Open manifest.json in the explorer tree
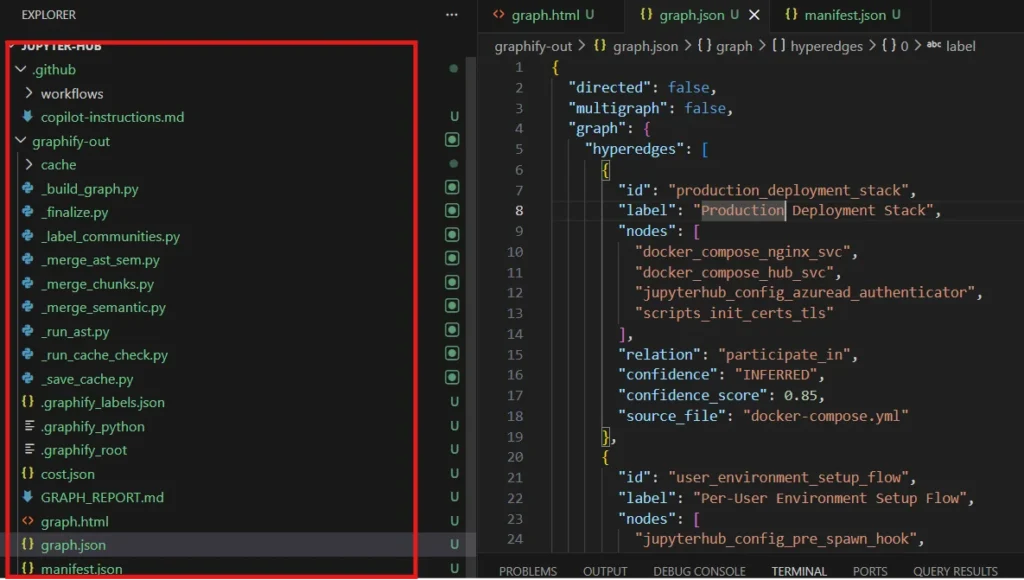 point(82,569)
